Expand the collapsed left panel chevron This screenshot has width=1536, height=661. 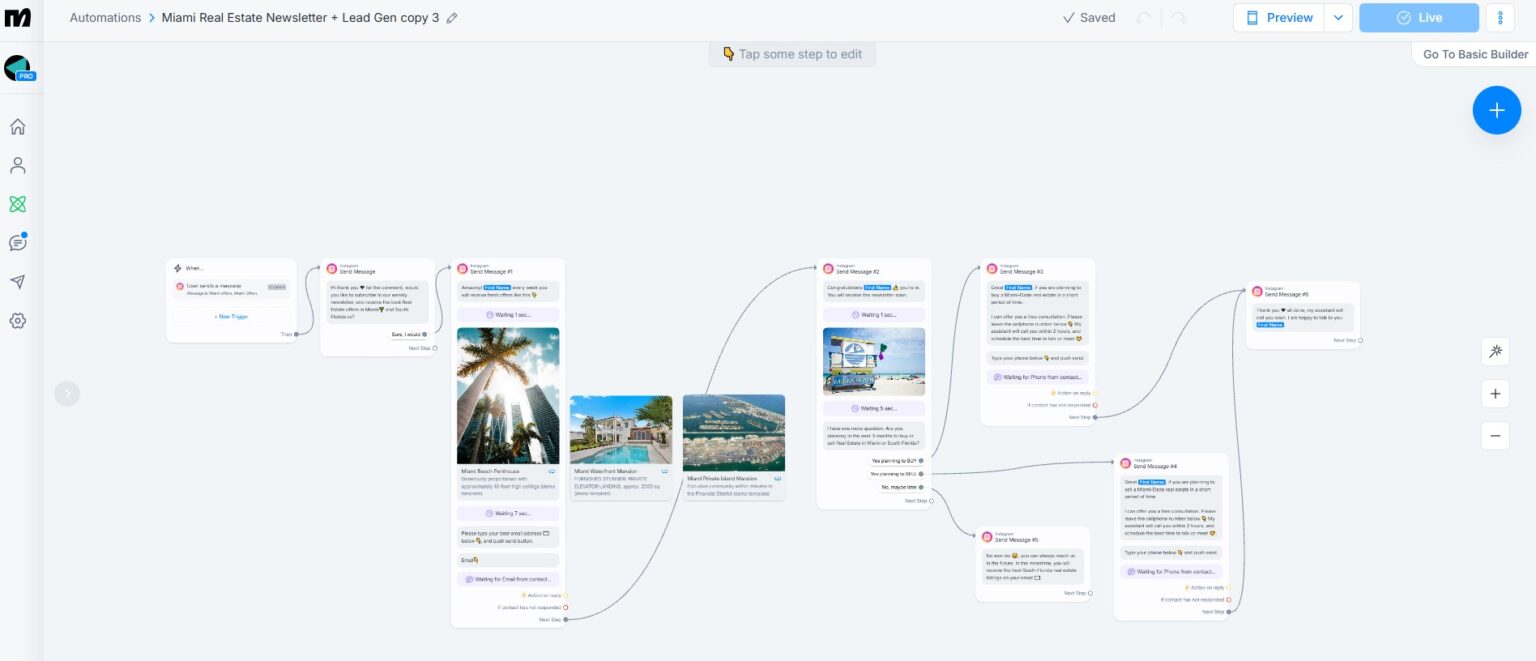coord(67,393)
